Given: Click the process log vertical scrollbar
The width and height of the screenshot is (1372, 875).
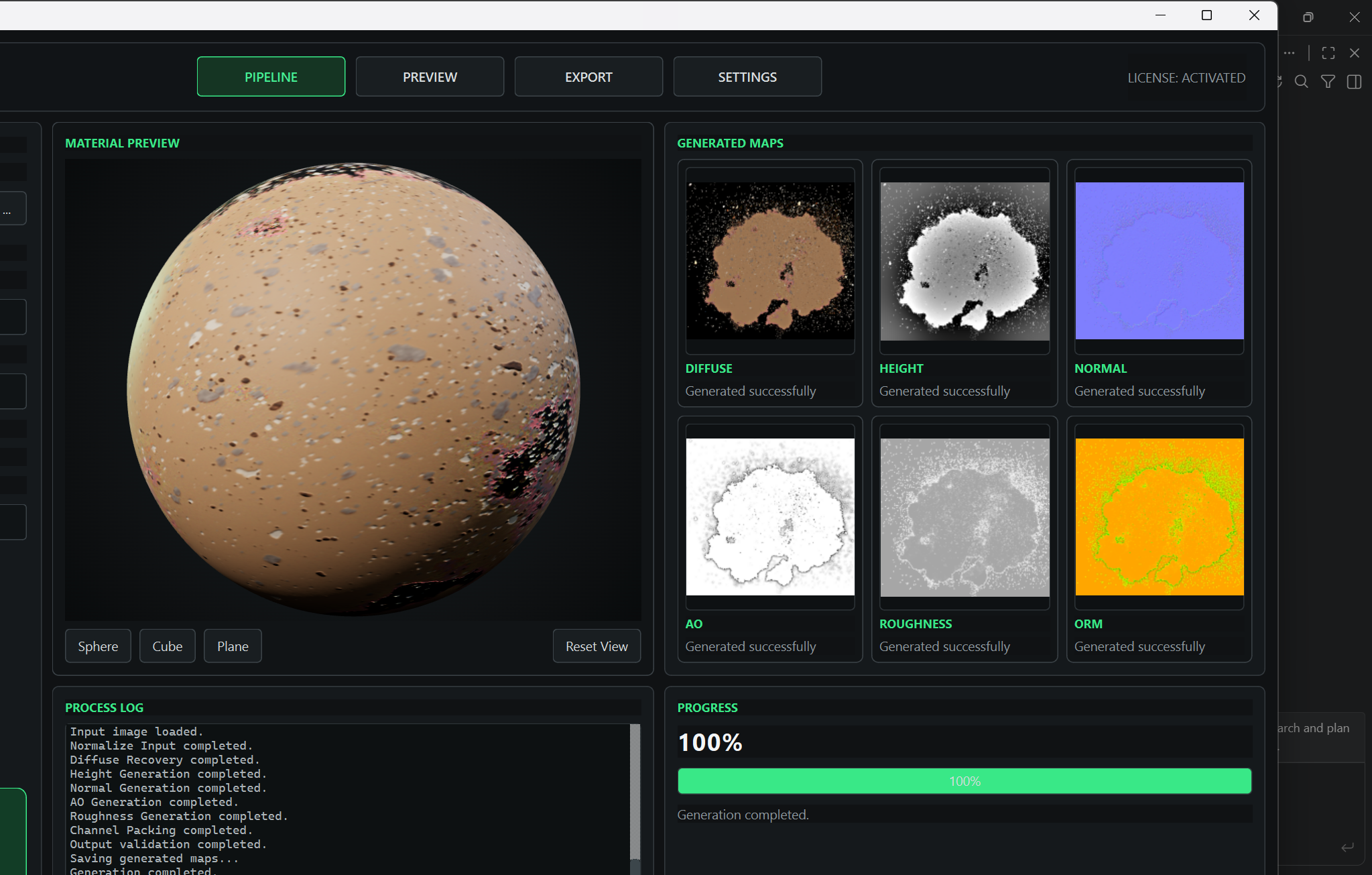Looking at the screenshot, I should click(635, 798).
